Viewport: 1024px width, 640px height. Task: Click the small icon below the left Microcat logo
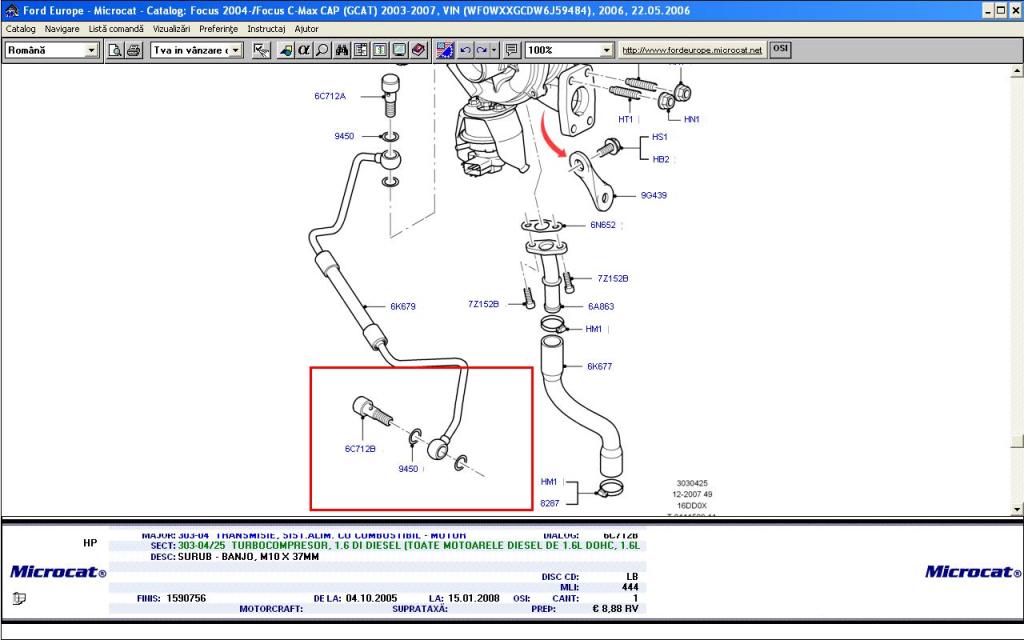(19, 598)
